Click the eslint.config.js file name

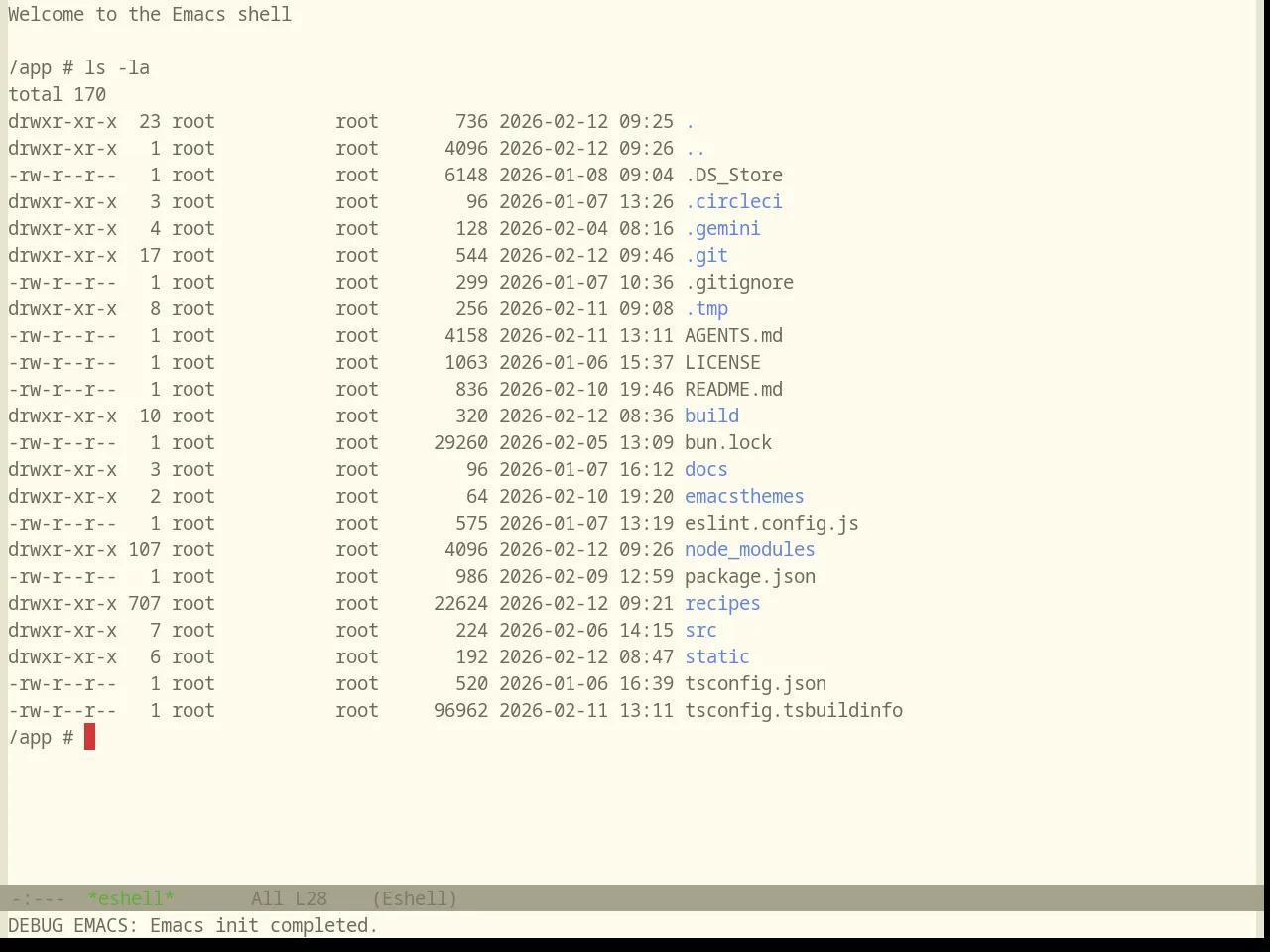(x=772, y=523)
